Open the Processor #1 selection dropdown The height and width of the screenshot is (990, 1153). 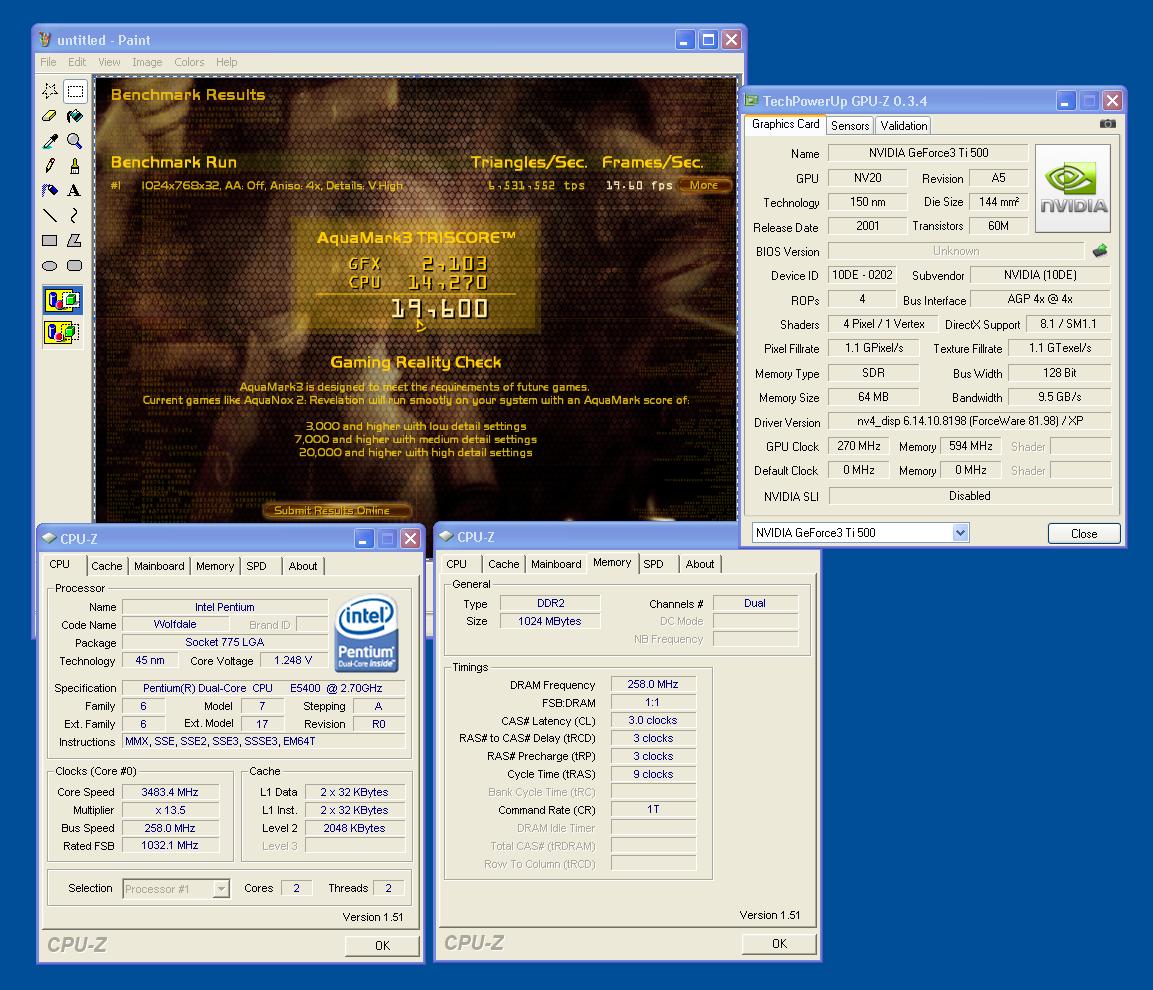[221, 888]
